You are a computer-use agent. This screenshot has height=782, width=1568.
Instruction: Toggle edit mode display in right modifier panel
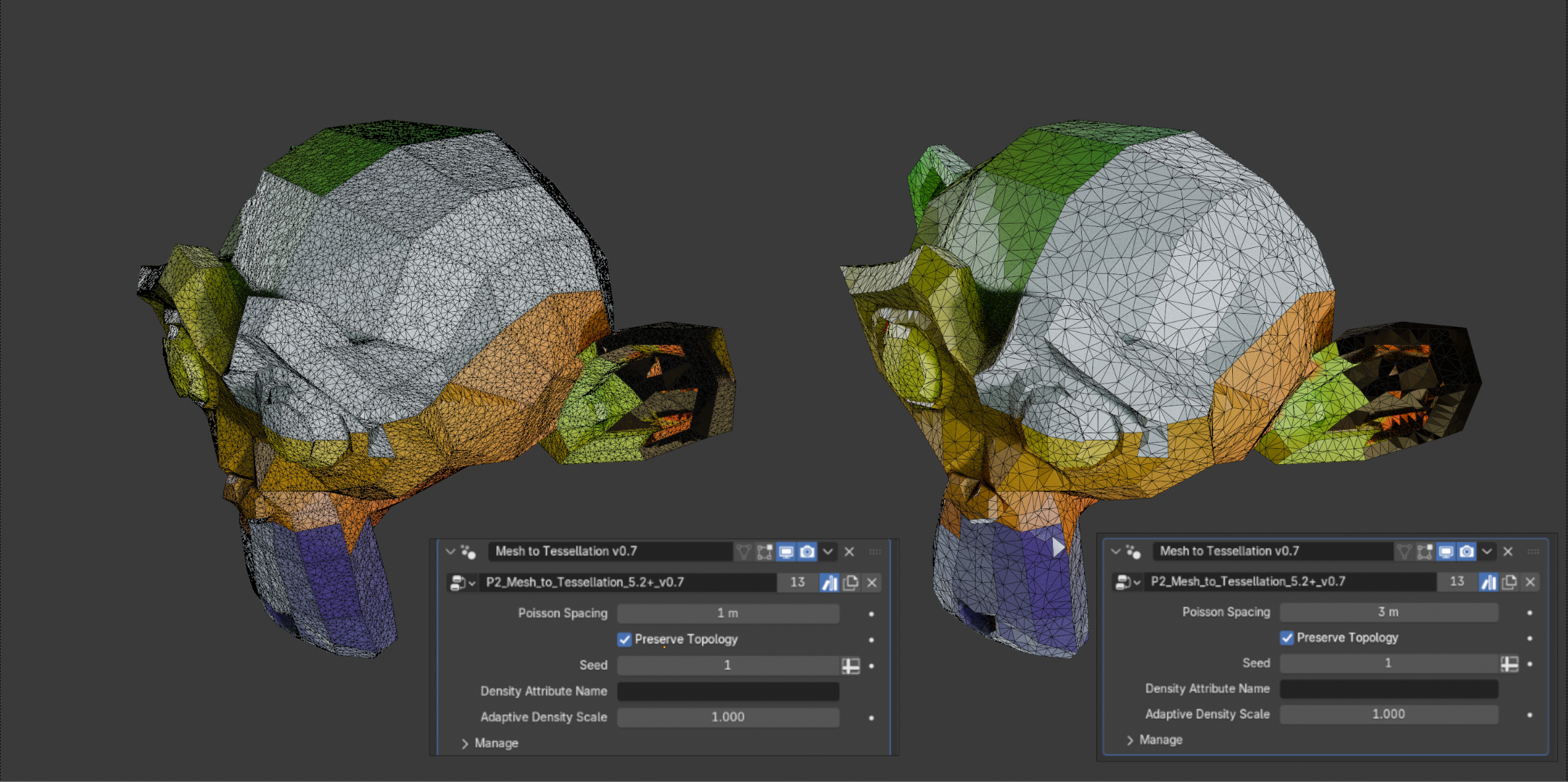coord(1425,551)
